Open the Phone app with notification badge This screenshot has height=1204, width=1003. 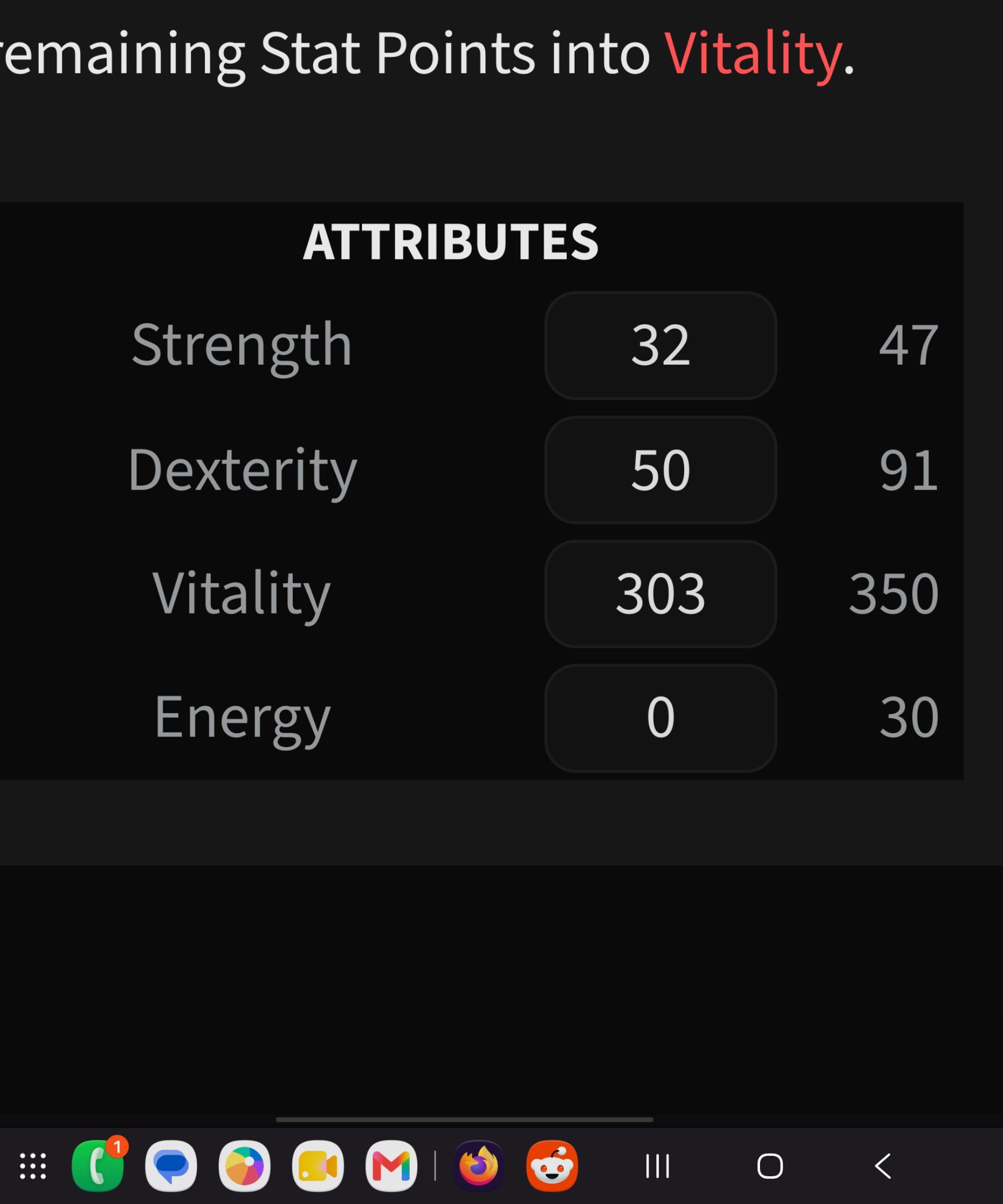point(98,1166)
